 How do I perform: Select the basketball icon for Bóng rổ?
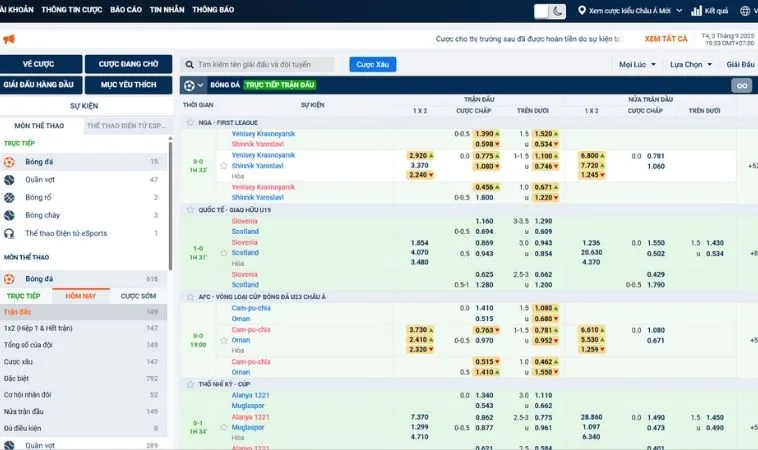9,198
